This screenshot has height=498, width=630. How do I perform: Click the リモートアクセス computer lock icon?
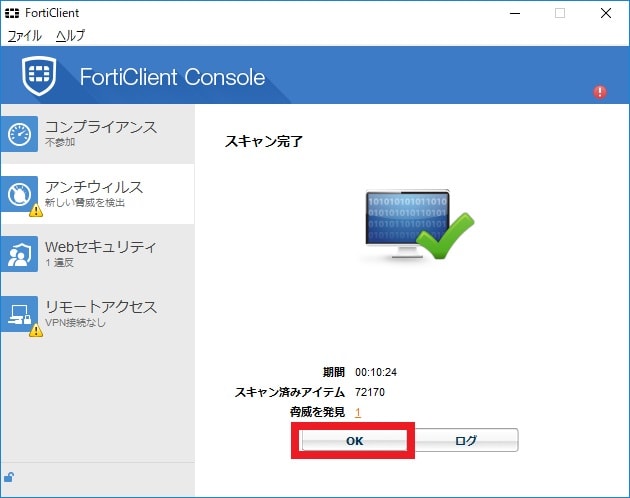click(19, 314)
